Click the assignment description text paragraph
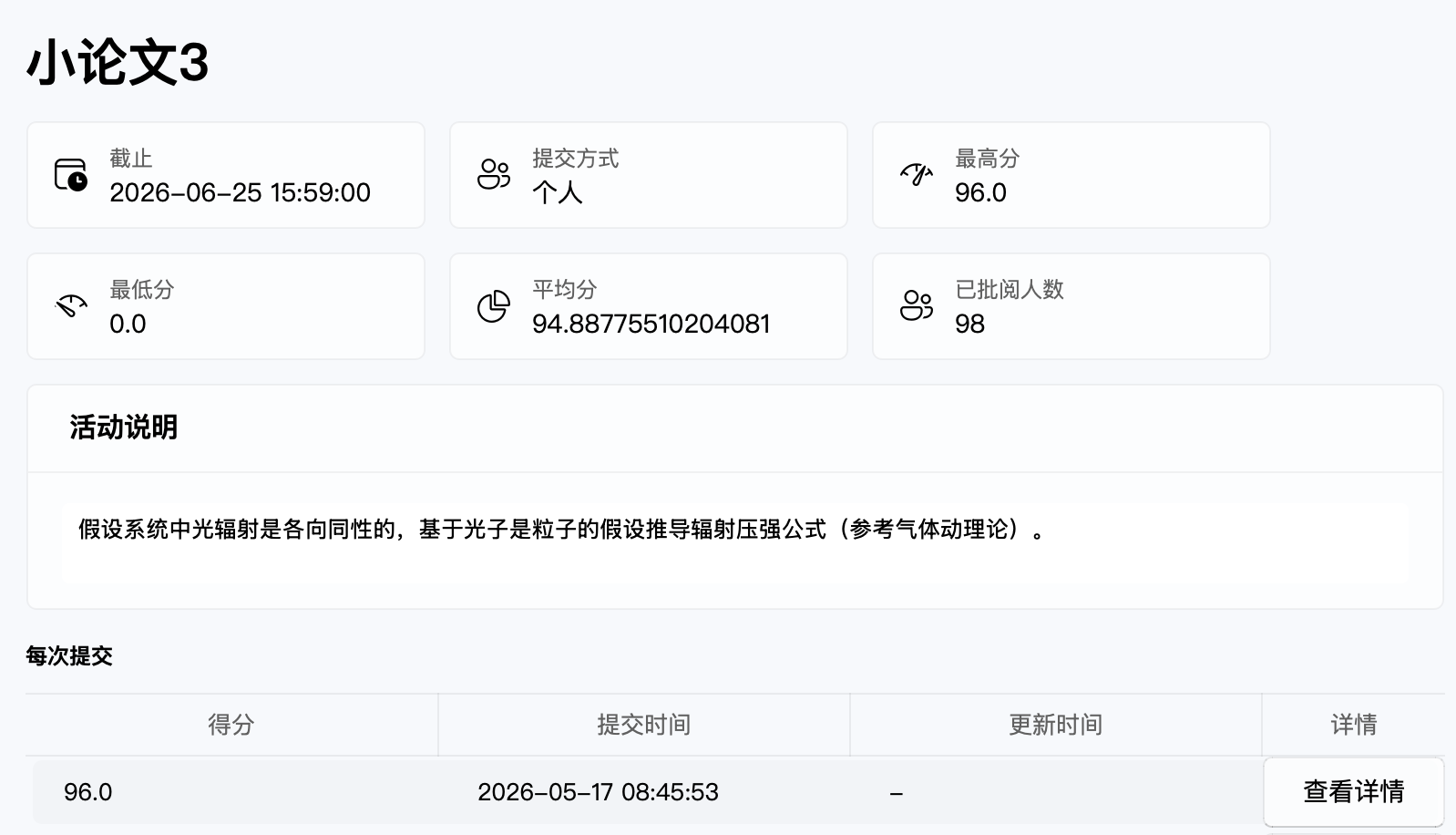This screenshot has width=1456, height=835. (x=562, y=530)
